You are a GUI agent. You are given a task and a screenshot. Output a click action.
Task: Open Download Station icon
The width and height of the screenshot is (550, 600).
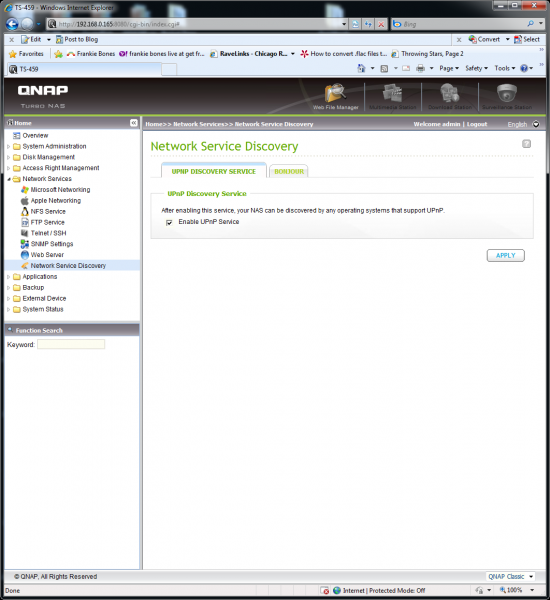(450, 97)
